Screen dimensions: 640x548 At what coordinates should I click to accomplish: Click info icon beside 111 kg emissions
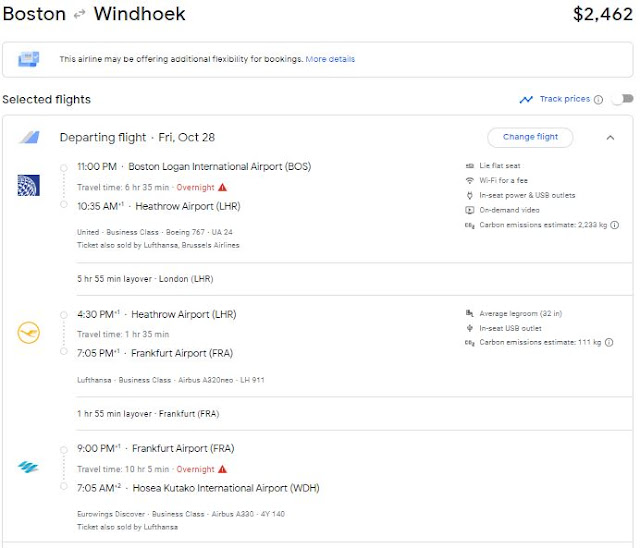pyautogui.click(x=609, y=343)
